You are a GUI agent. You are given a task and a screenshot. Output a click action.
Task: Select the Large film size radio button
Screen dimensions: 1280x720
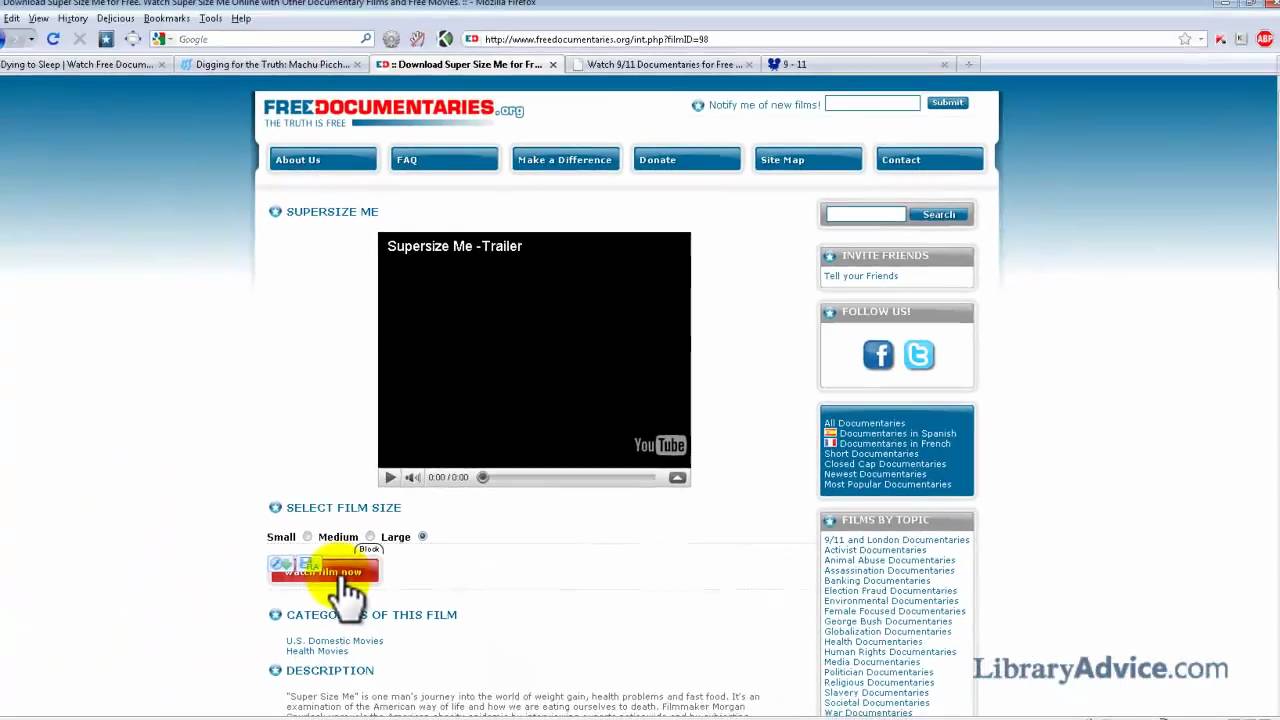tap(422, 537)
